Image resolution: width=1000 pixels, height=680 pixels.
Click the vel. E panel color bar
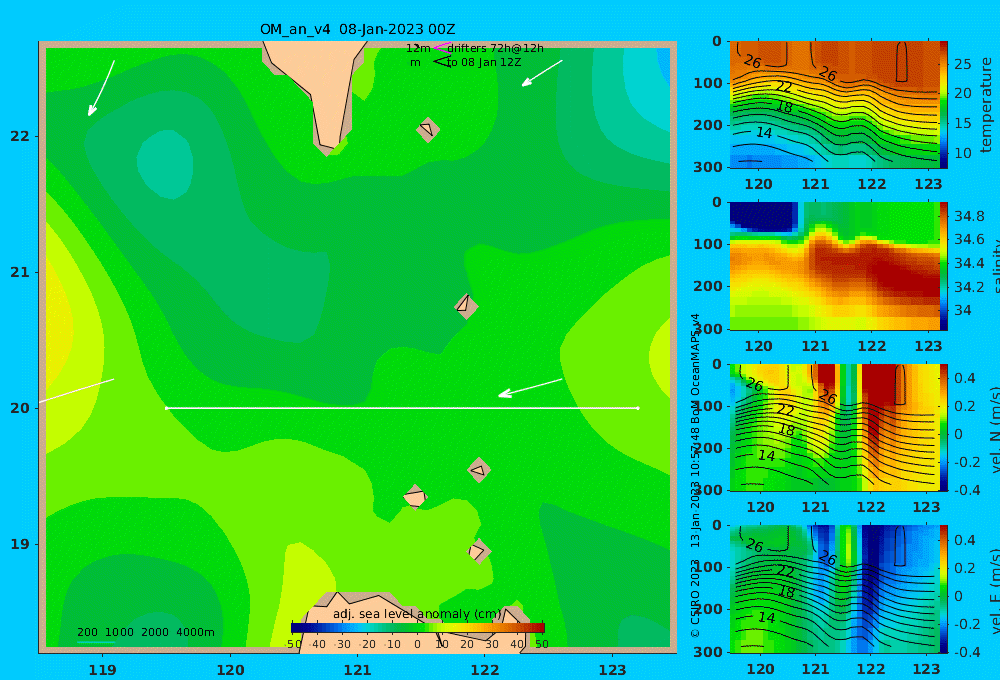point(944,589)
